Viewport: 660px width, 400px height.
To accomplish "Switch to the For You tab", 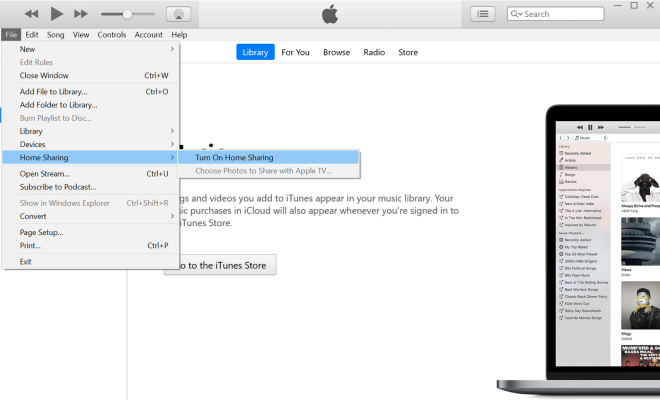I will pos(295,52).
